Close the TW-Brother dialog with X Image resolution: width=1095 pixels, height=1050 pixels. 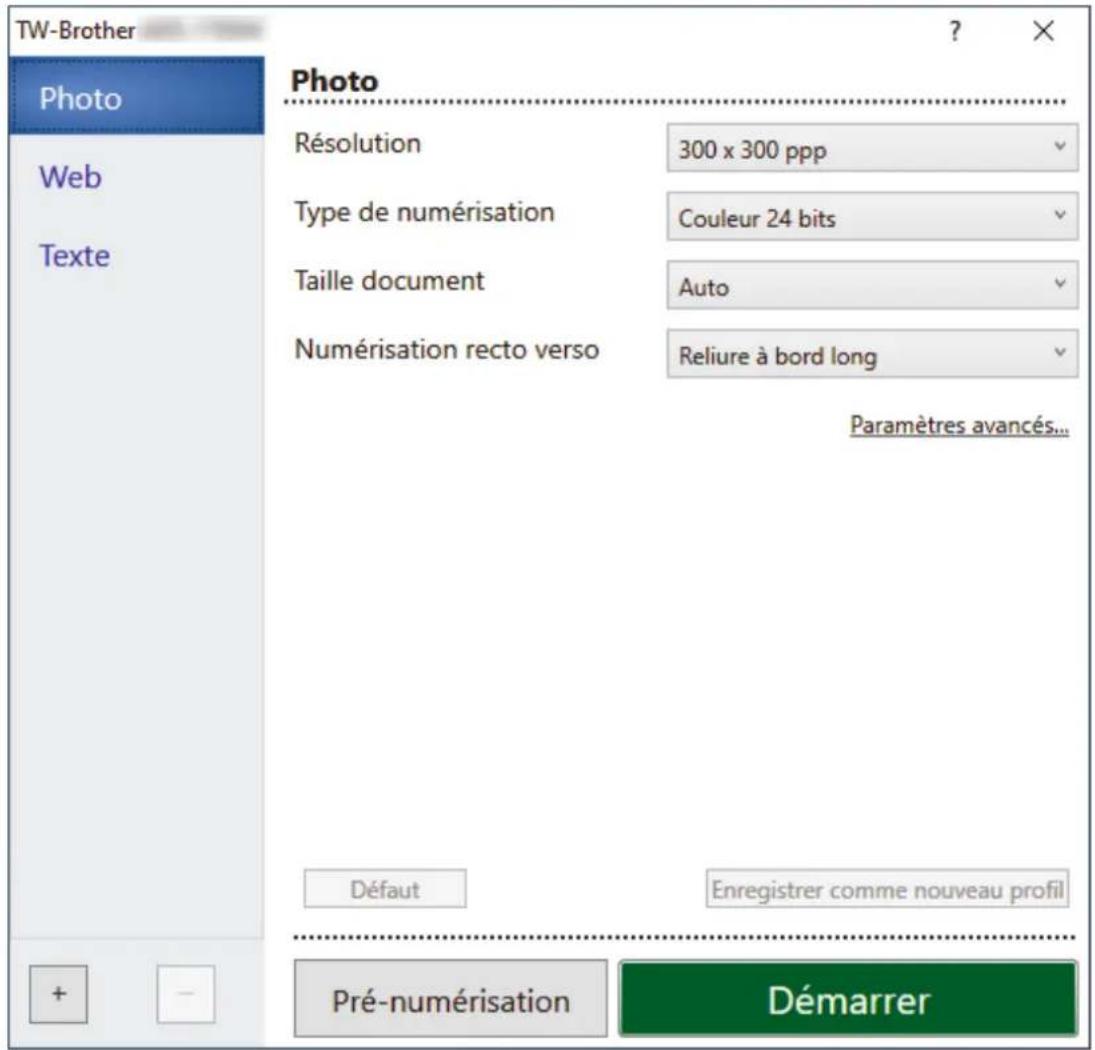[1043, 31]
